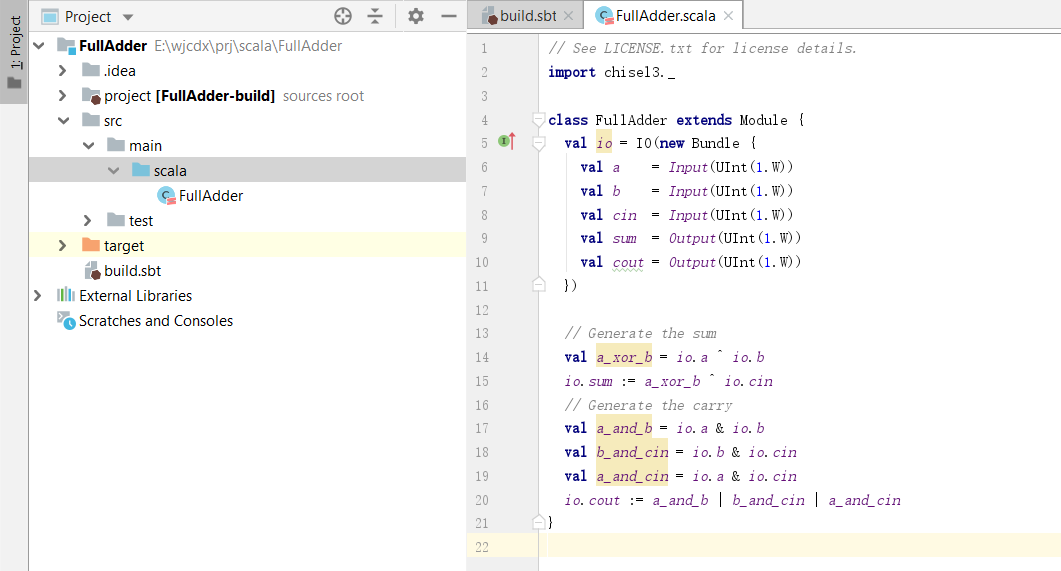Click the collapse all icon in Project panel
Viewport: 1061px width, 571px height.
375,16
